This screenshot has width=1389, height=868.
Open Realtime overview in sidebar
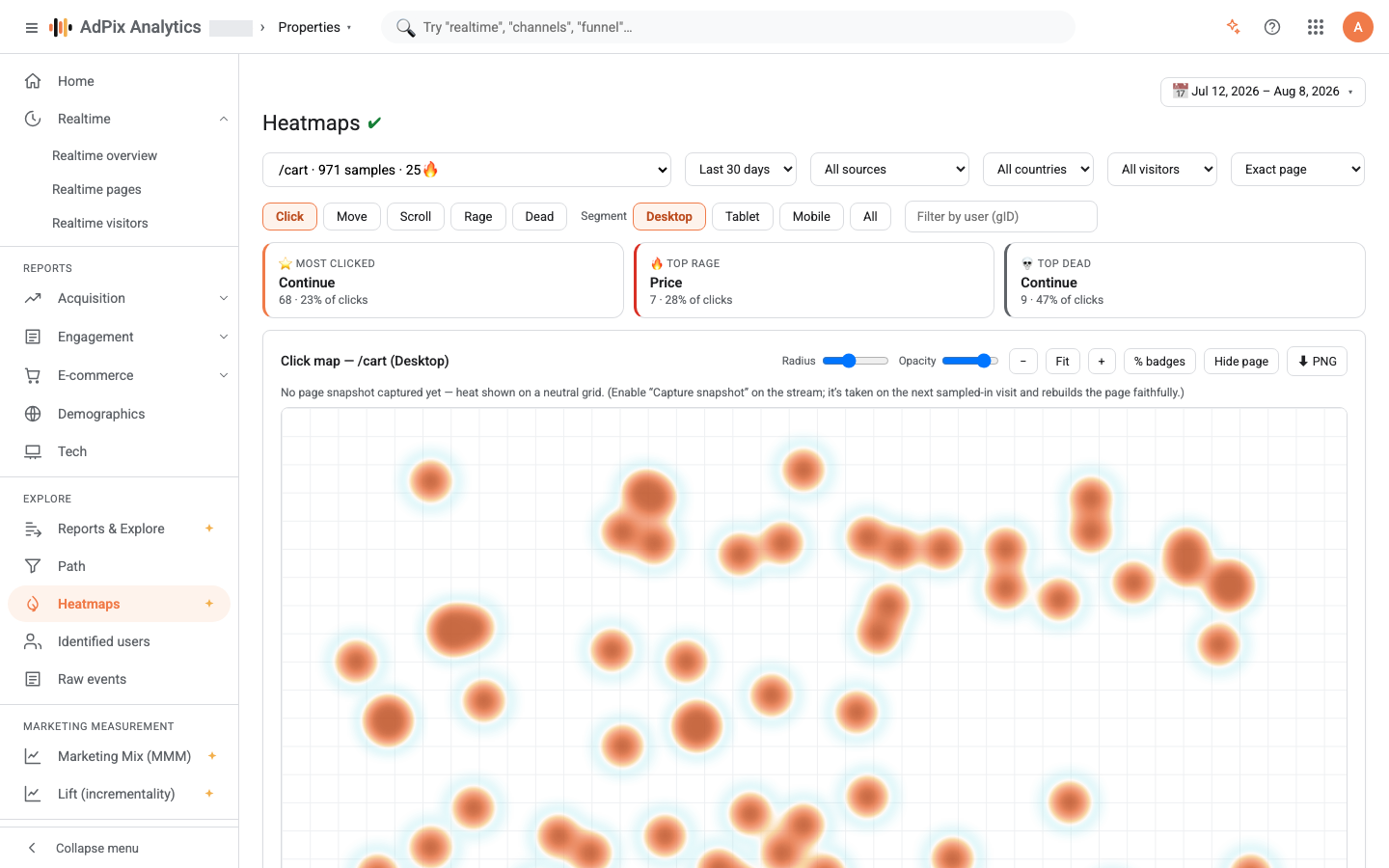click(104, 155)
